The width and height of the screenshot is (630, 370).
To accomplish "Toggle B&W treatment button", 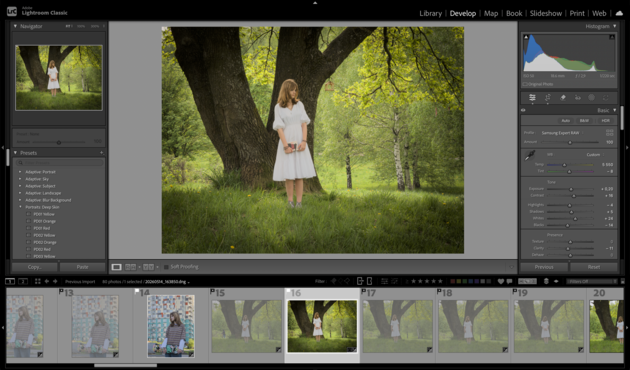I will click(584, 121).
